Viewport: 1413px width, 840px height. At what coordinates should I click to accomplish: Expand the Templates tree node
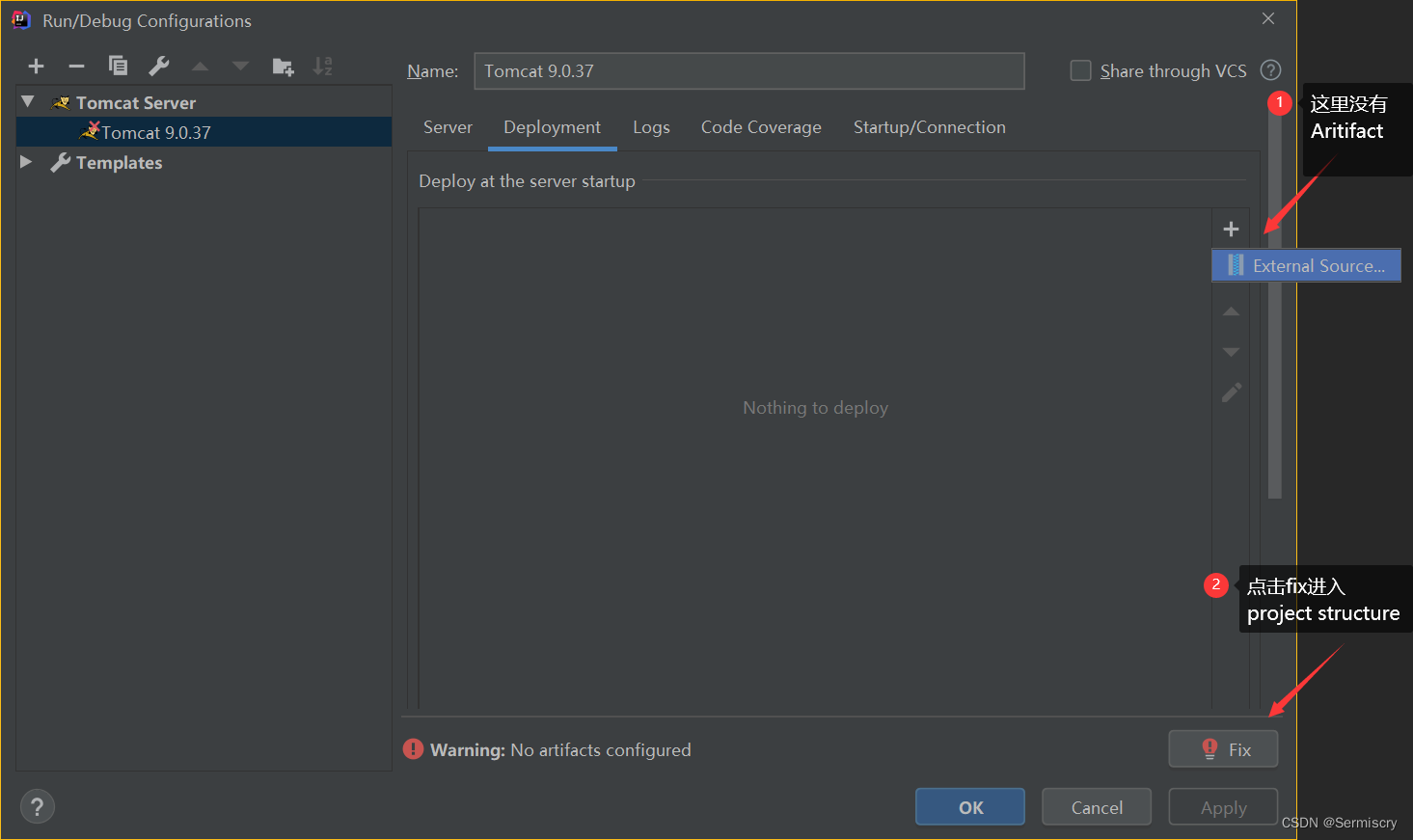26,162
